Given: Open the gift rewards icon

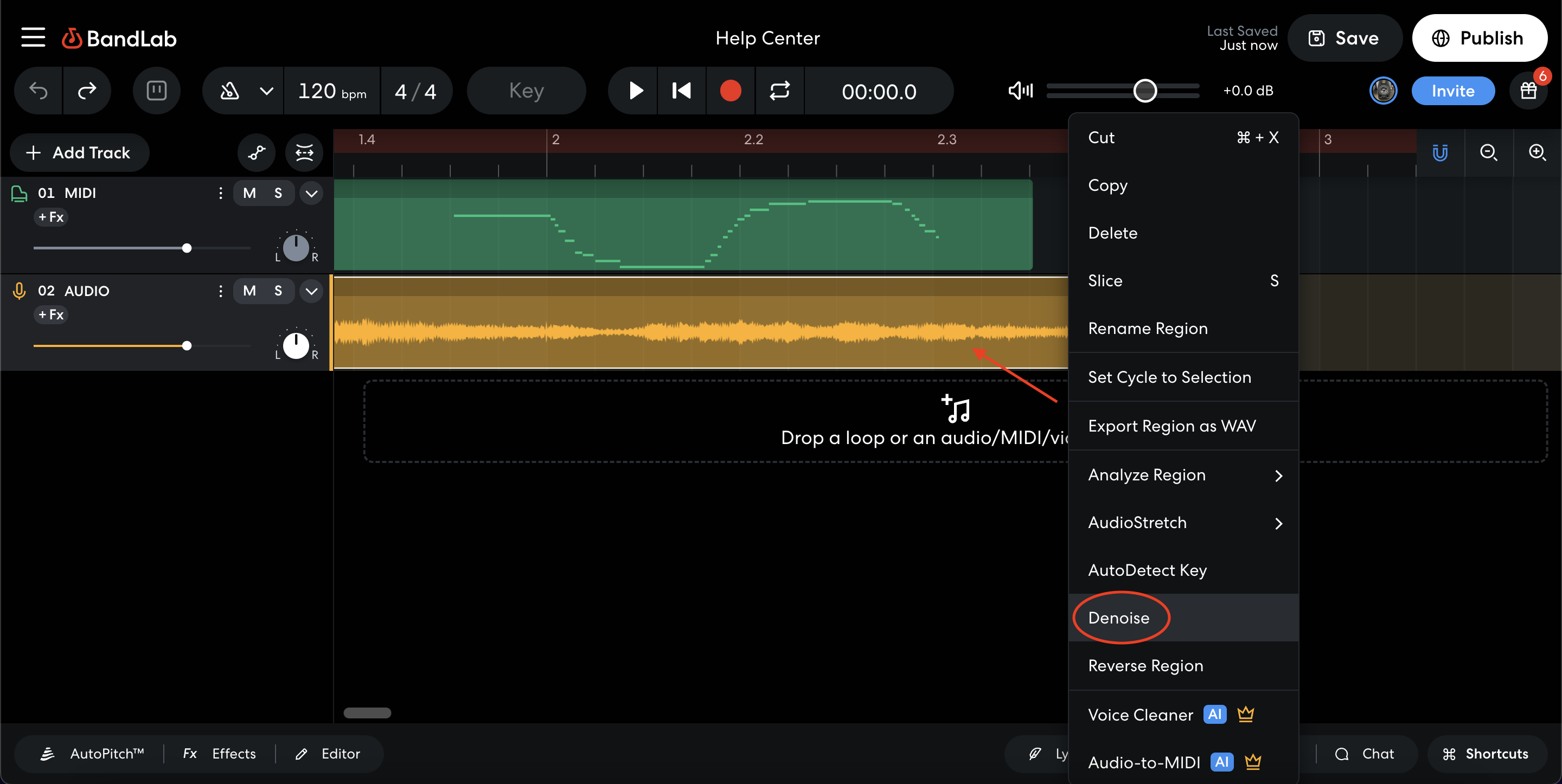Looking at the screenshot, I should point(1529,91).
